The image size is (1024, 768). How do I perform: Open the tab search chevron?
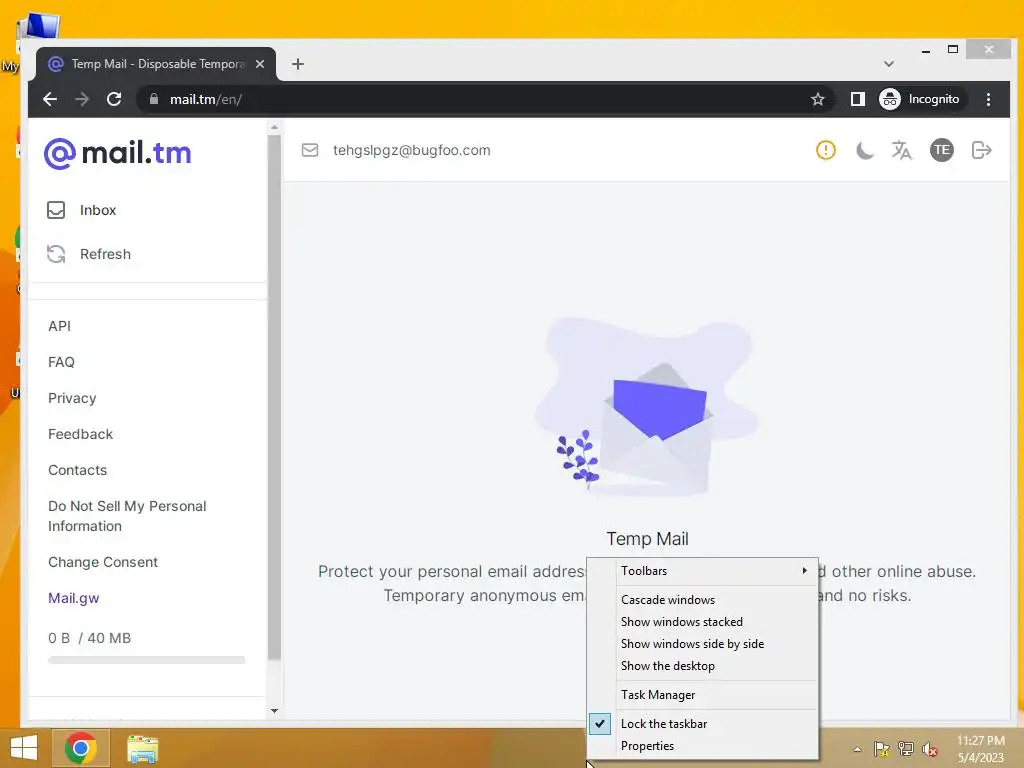(x=889, y=64)
